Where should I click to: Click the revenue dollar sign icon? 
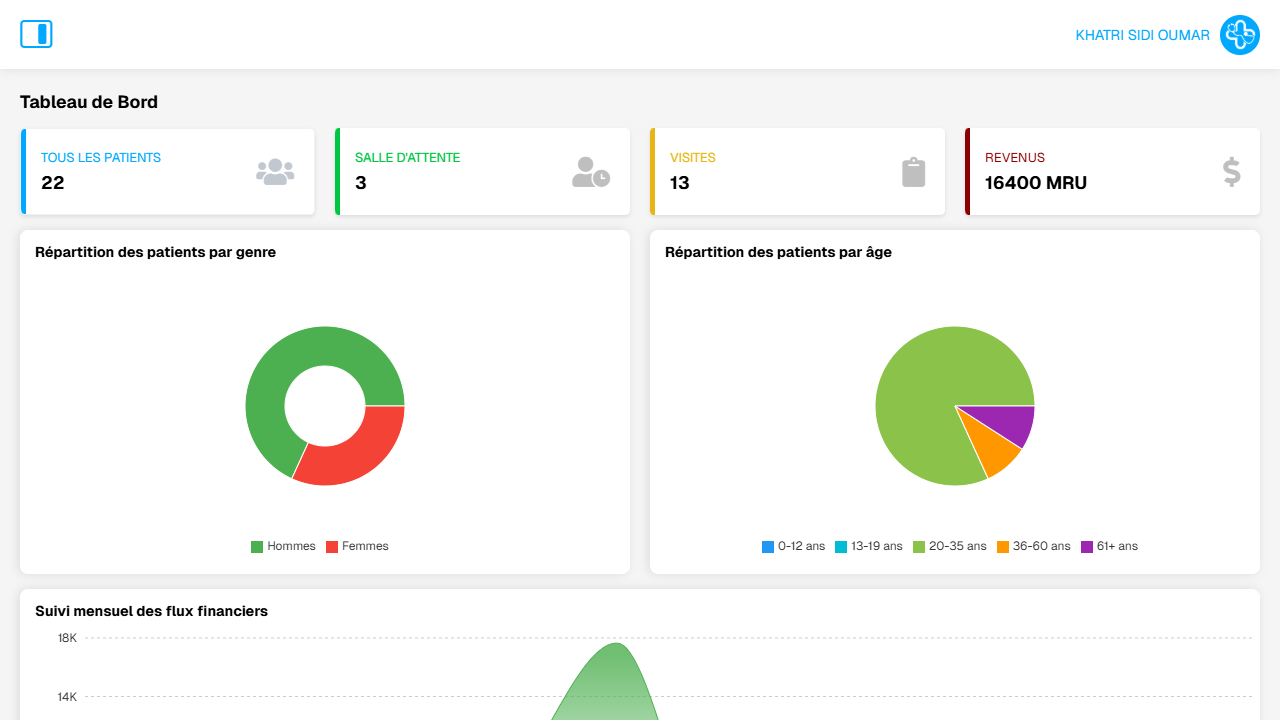[x=1231, y=172]
